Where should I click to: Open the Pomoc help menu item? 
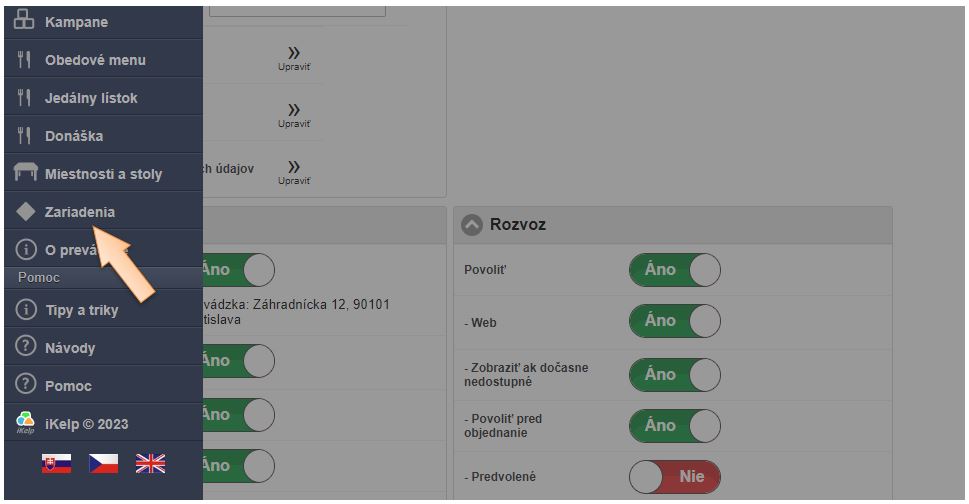coord(68,386)
